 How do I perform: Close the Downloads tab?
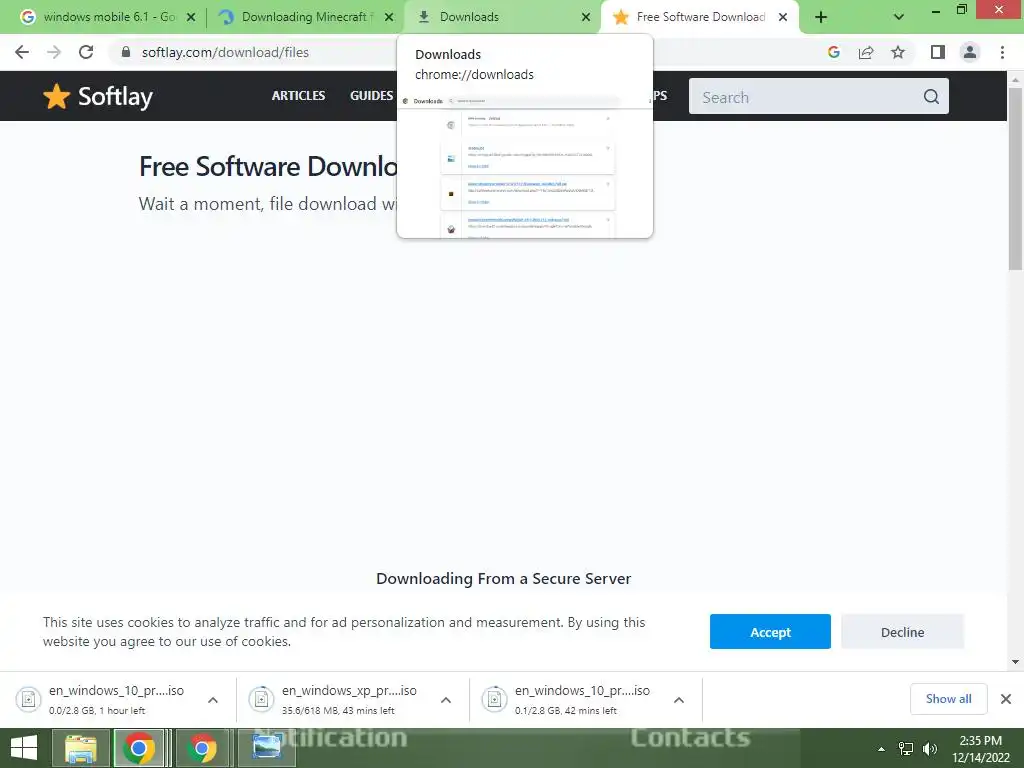point(586,18)
